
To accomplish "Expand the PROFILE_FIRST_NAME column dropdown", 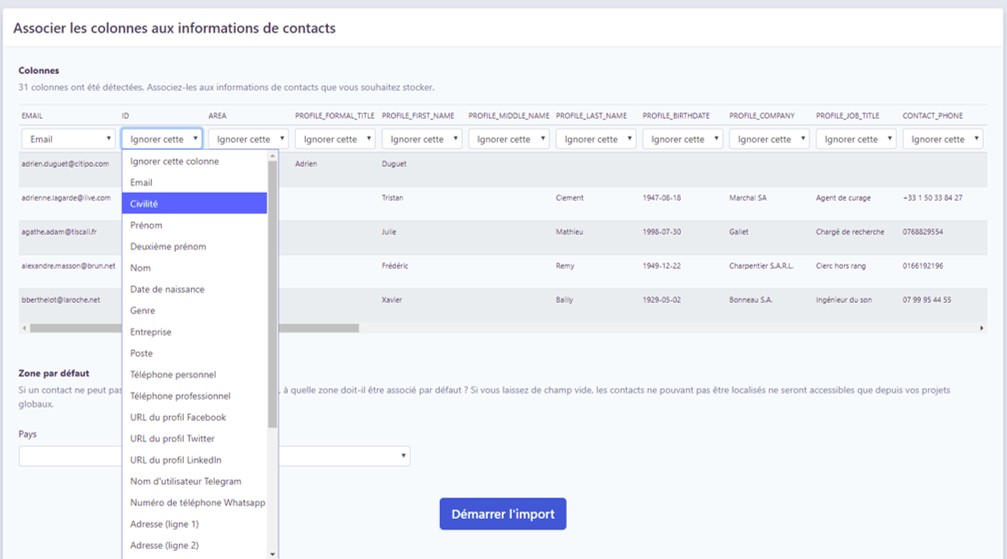I will [421, 139].
